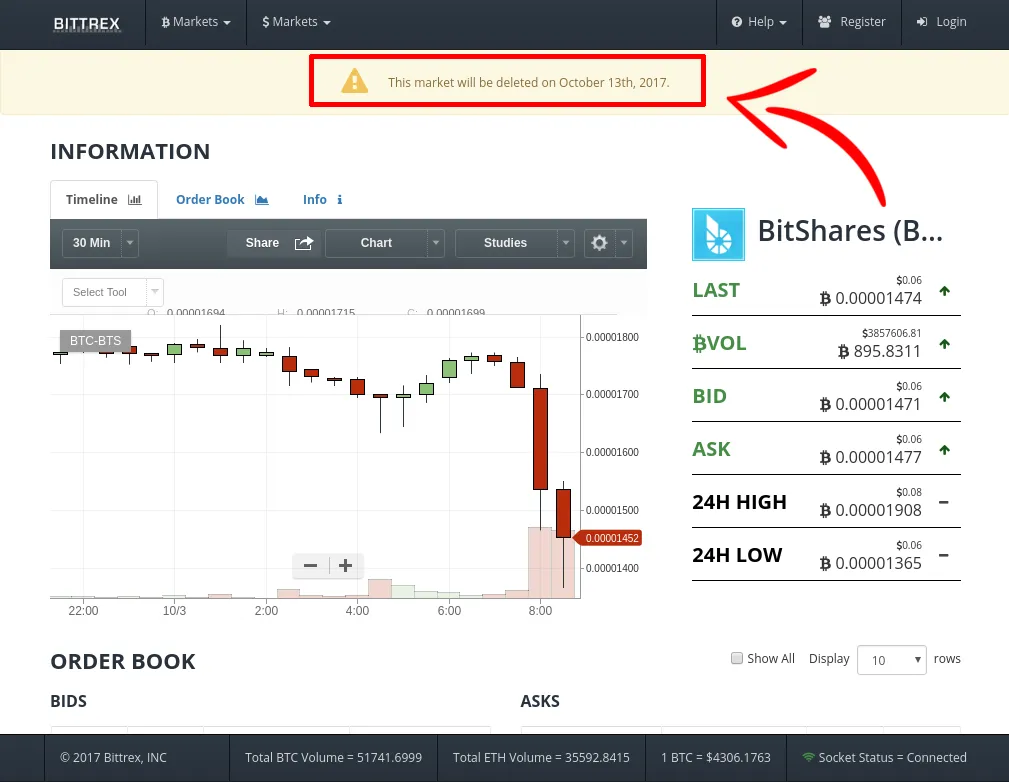Click the chart settings gear icon

click(x=599, y=243)
